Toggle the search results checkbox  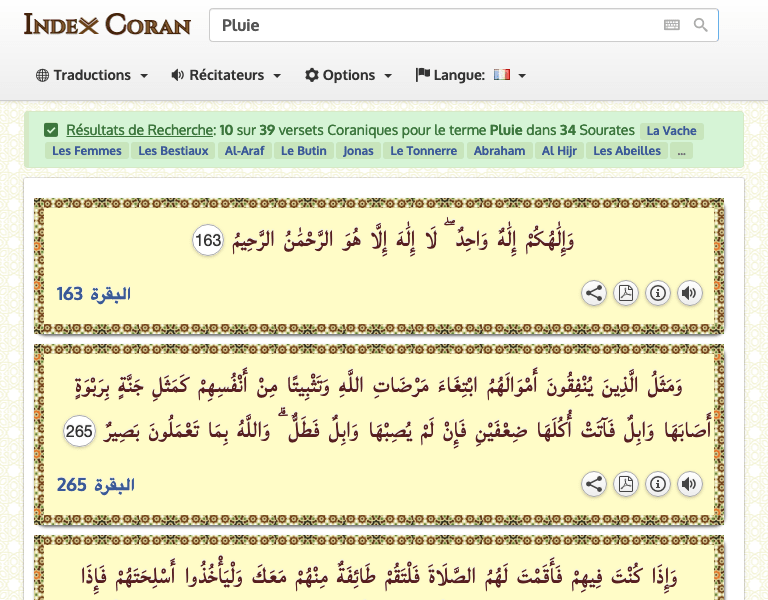coord(51,130)
